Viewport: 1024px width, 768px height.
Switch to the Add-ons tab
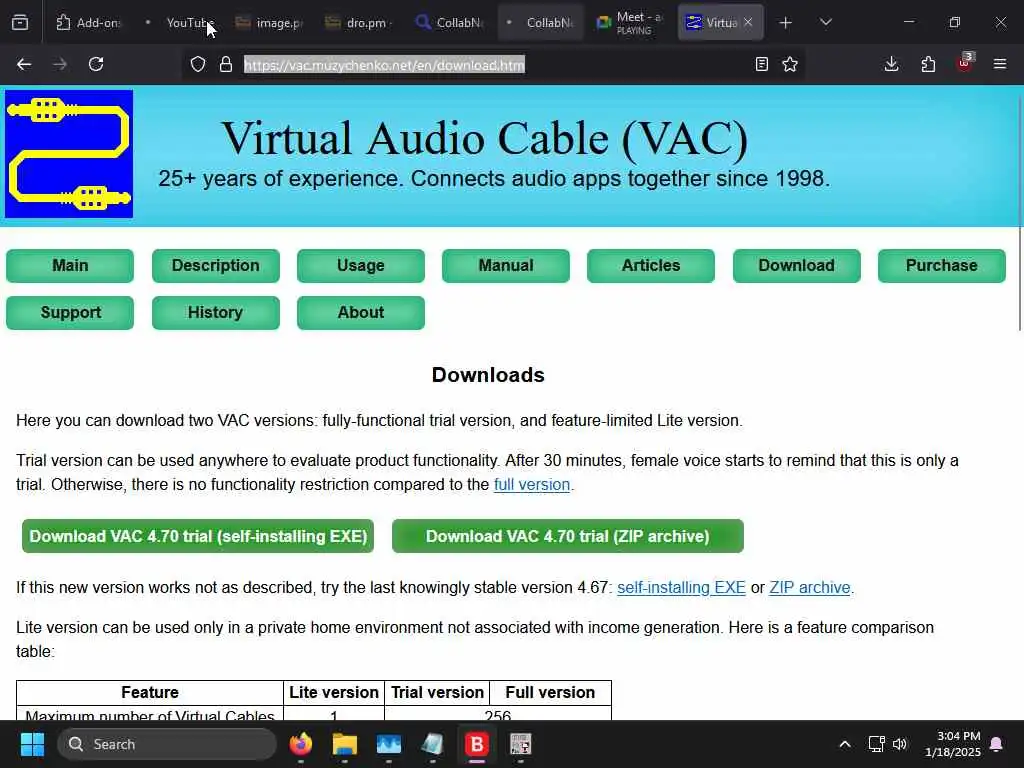tap(88, 23)
